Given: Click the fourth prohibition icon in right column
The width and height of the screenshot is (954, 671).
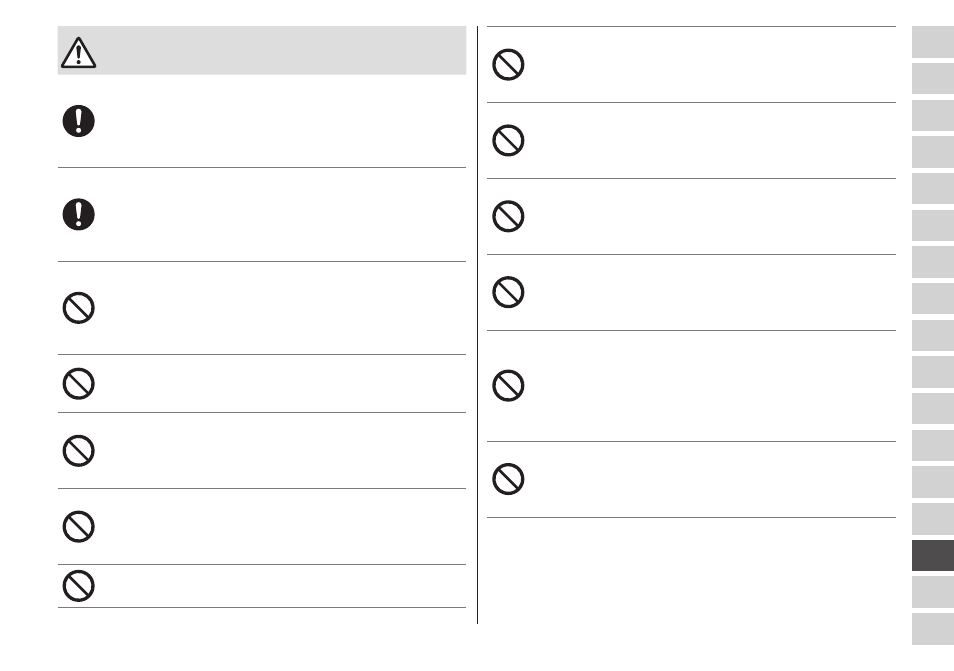Looking at the screenshot, I should (508, 292).
